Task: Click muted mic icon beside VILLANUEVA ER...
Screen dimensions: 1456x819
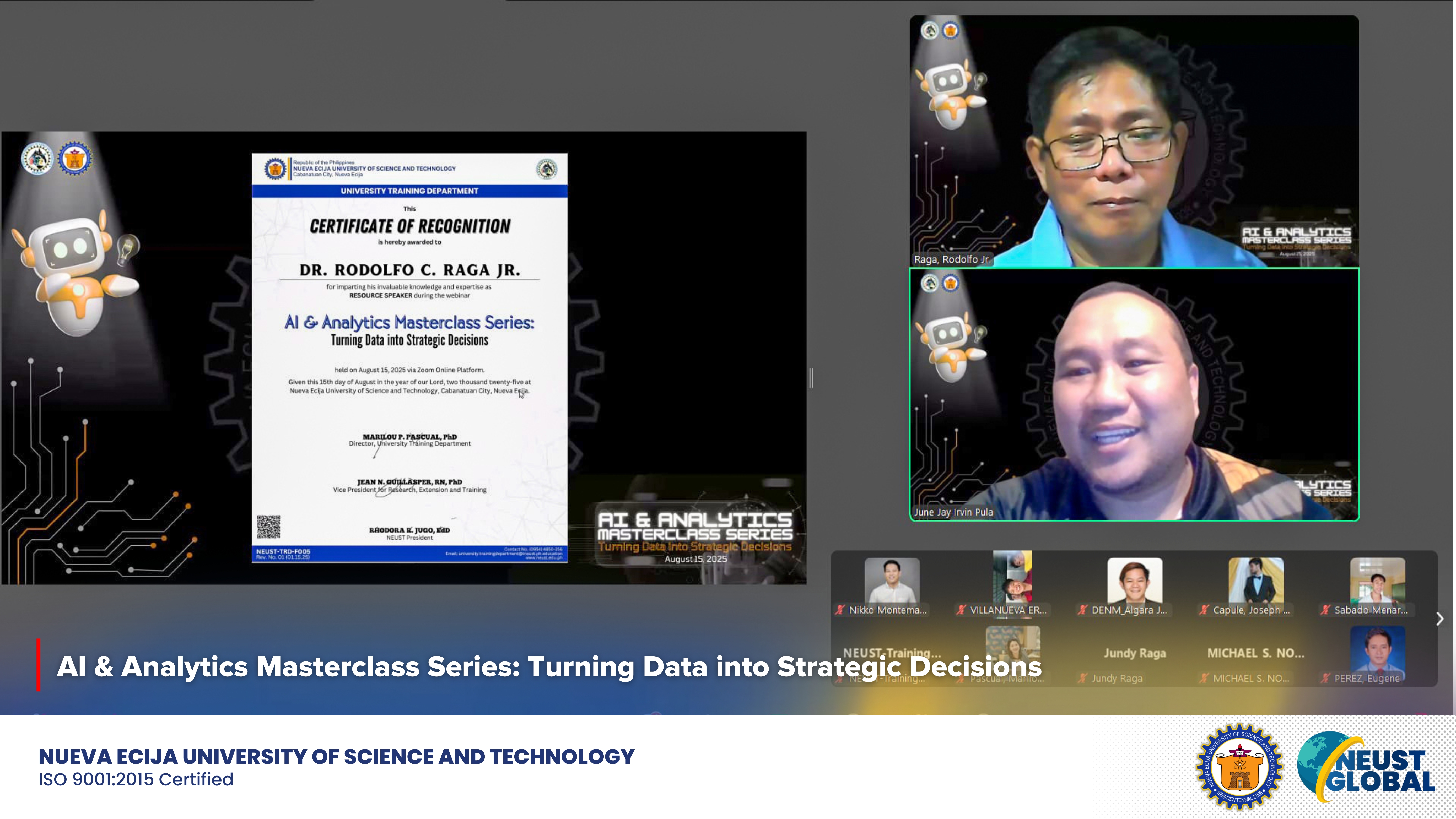Action: [x=961, y=610]
